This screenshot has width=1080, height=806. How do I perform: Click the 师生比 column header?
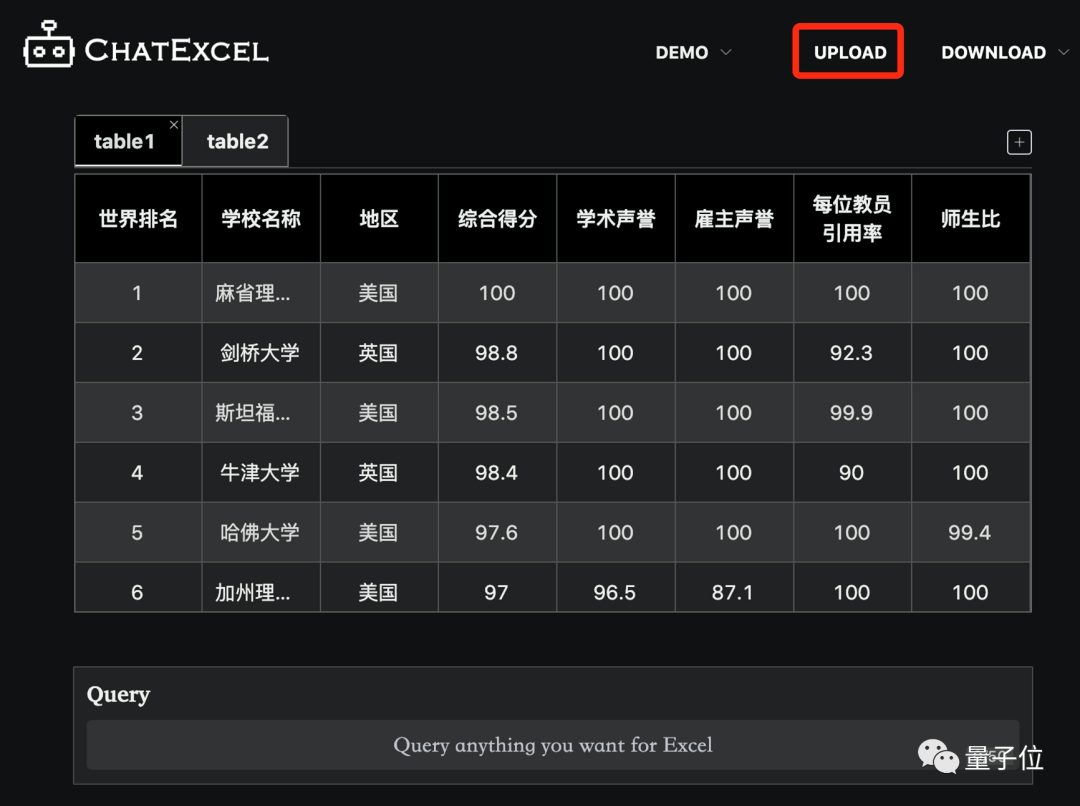(970, 218)
